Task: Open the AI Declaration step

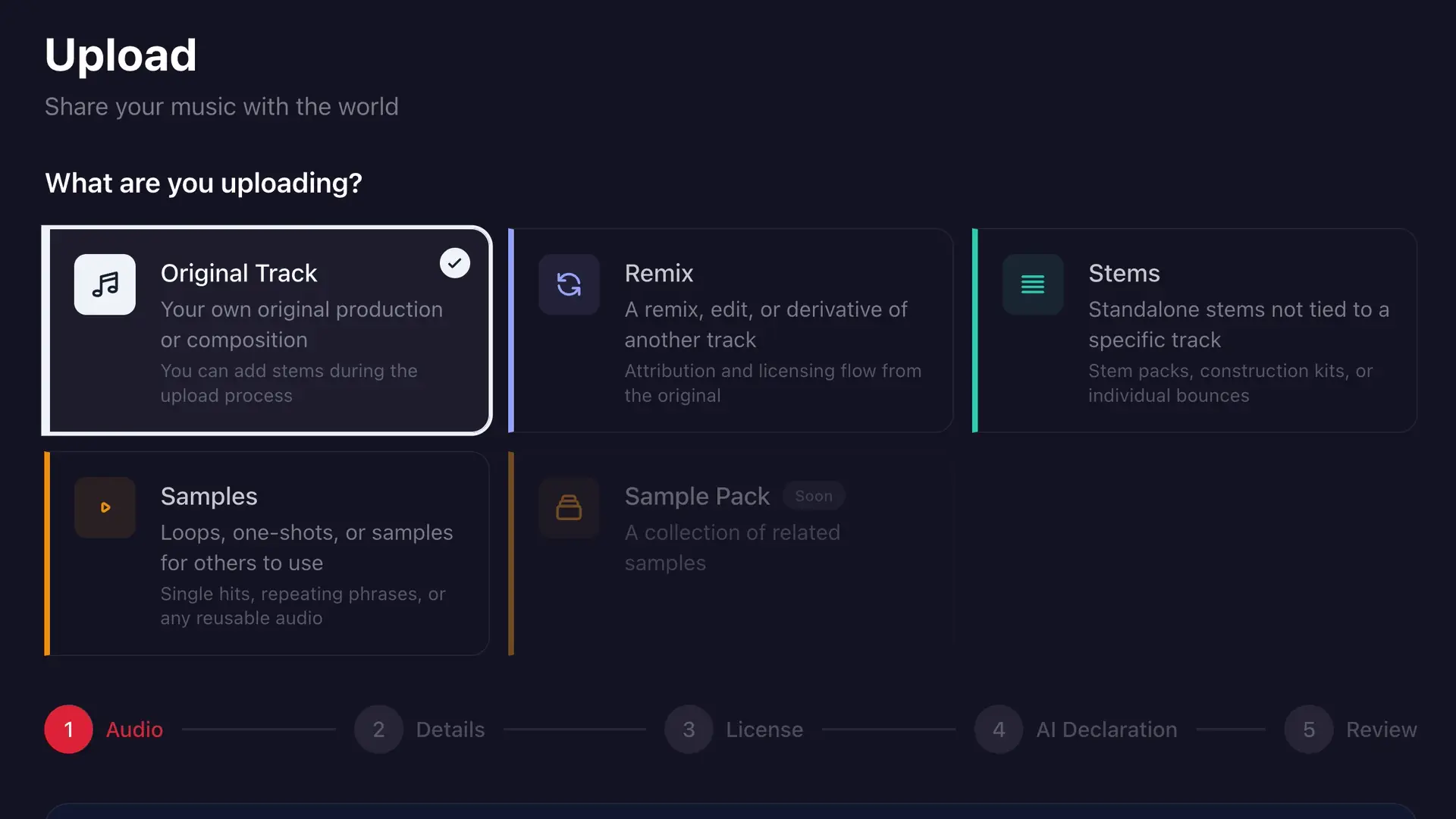Action: 1106,729
